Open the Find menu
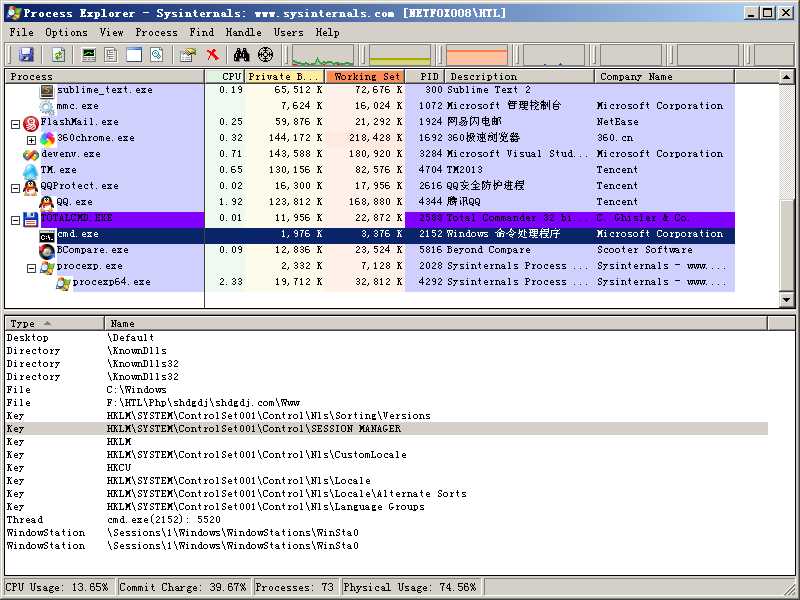The width and height of the screenshot is (800, 600). 202,32
